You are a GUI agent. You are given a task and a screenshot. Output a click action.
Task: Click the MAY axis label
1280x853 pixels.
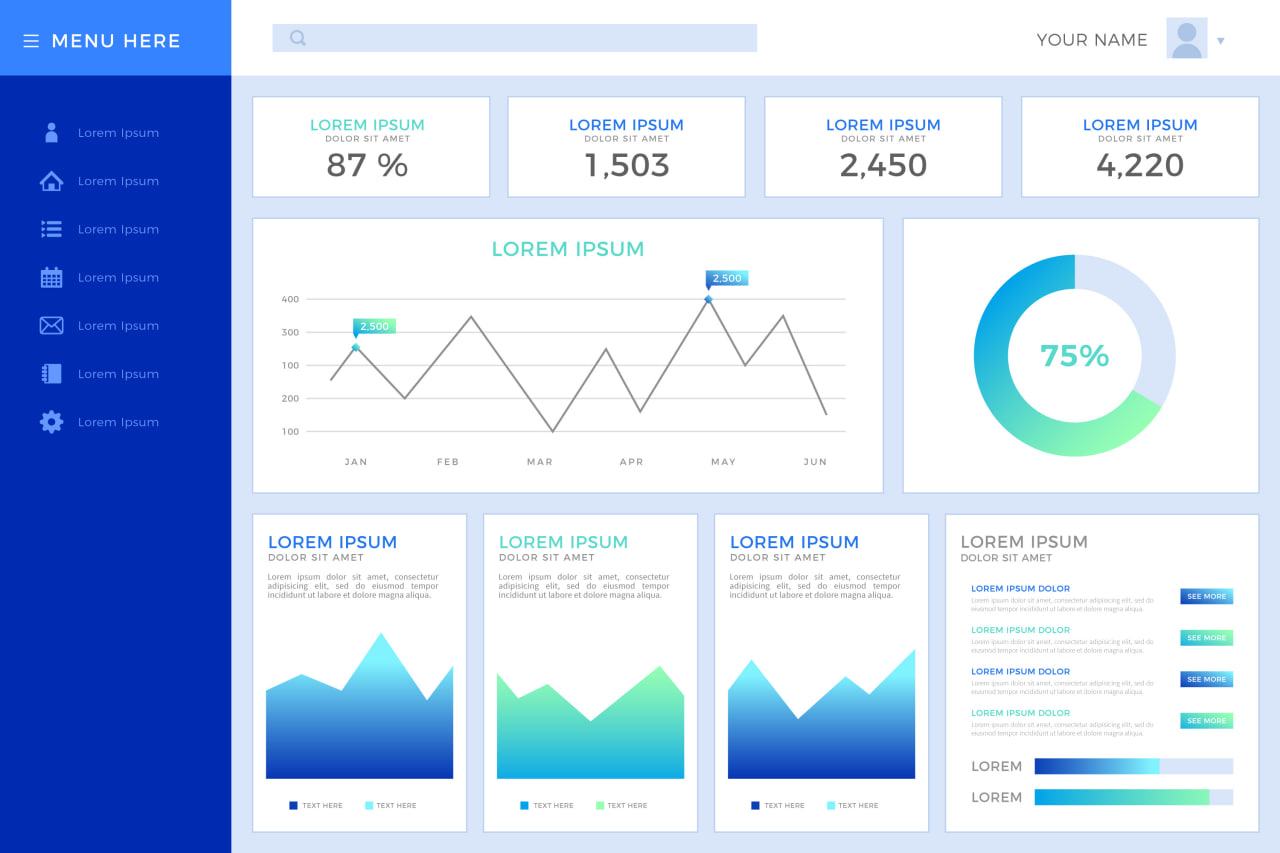(723, 462)
